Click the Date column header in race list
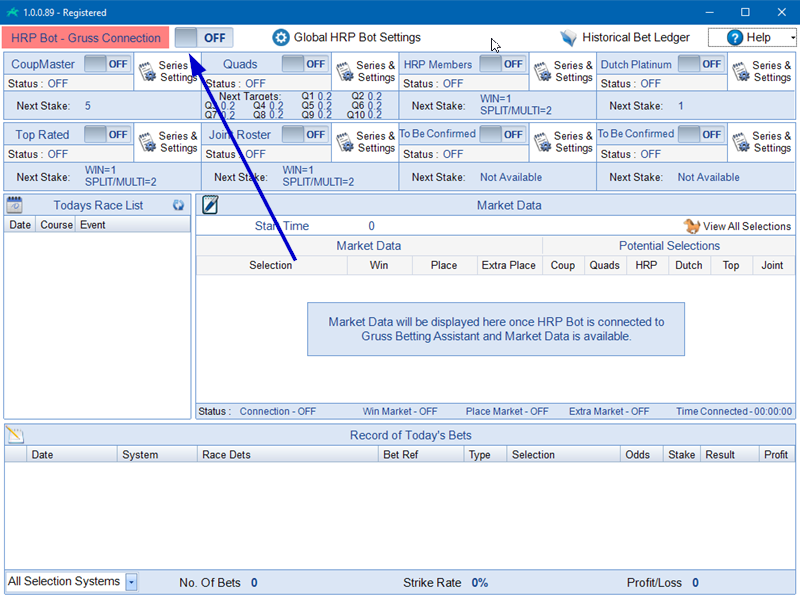 pos(20,225)
